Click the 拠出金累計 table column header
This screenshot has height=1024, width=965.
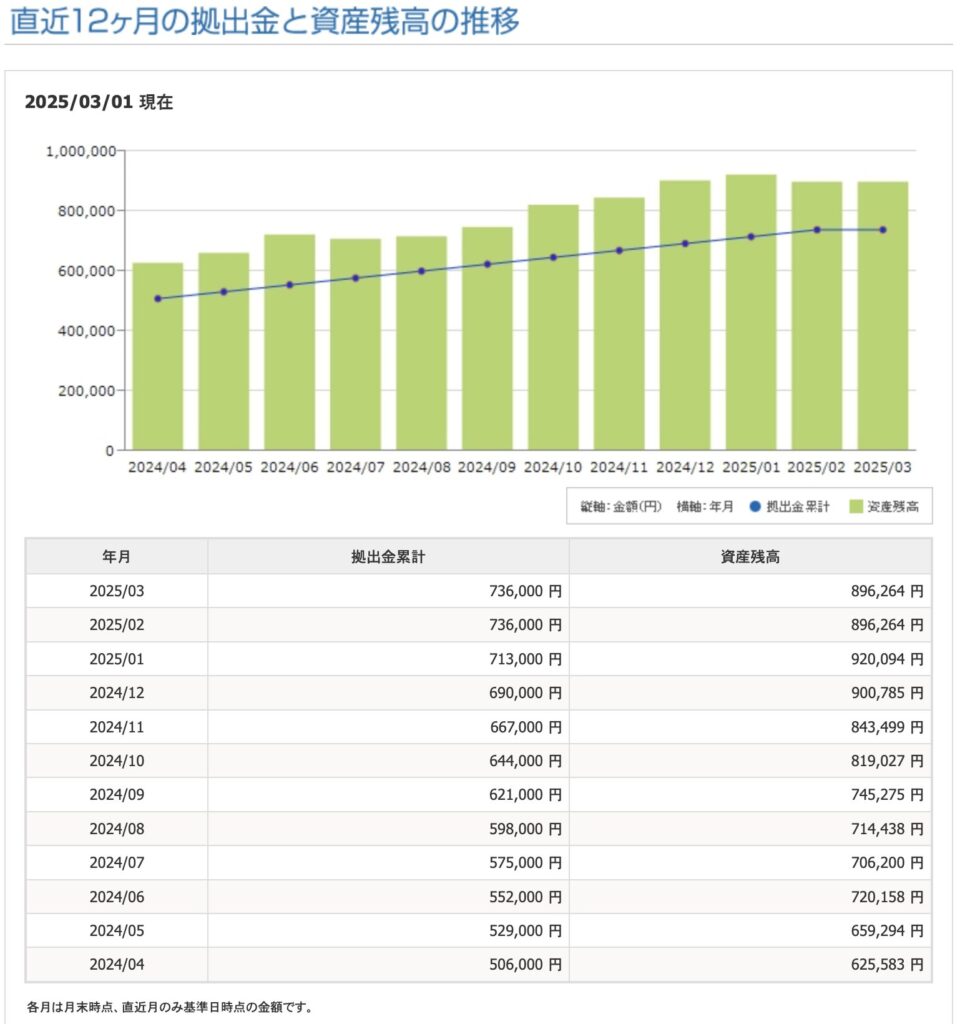click(388, 557)
